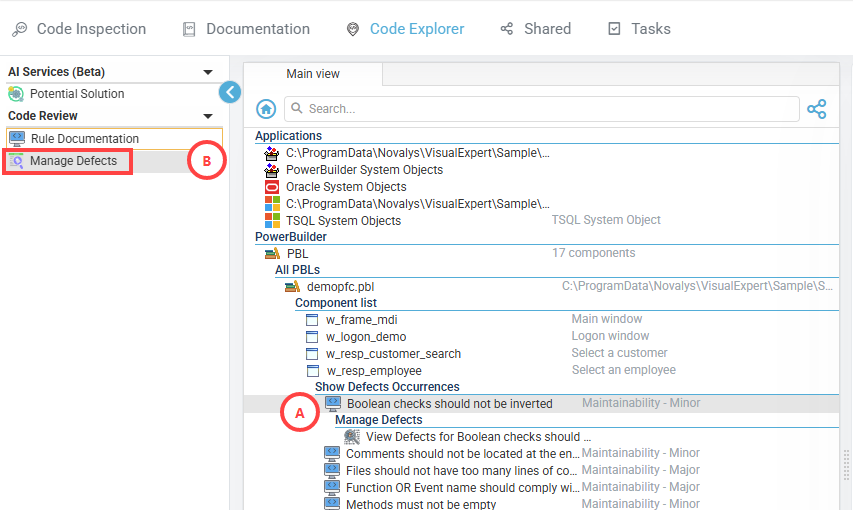853x510 pixels.
Task: Click the Manage Defects magnifier icon
Action: click(x=16, y=161)
